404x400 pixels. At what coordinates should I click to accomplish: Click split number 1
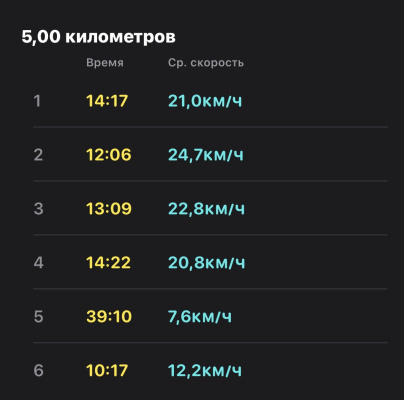[37, 101]
